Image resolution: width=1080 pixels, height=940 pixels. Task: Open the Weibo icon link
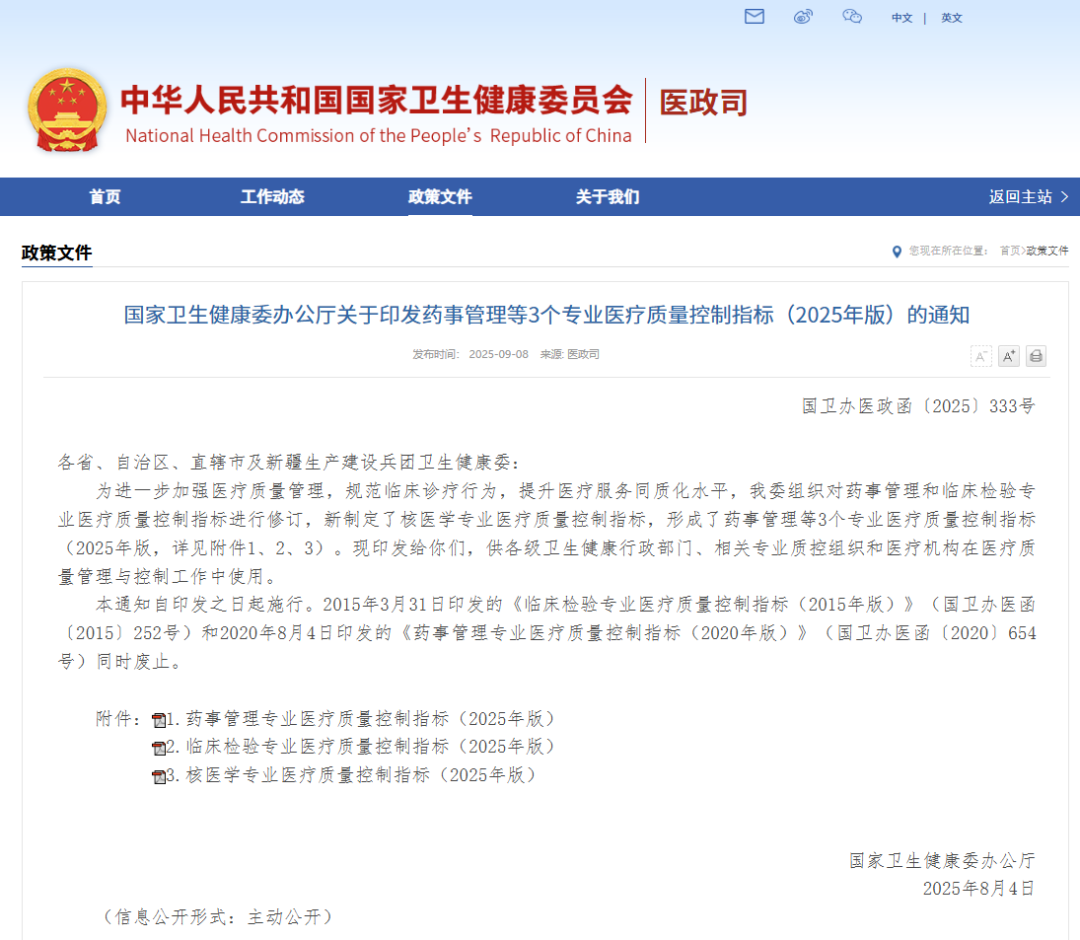coord(803,17)
